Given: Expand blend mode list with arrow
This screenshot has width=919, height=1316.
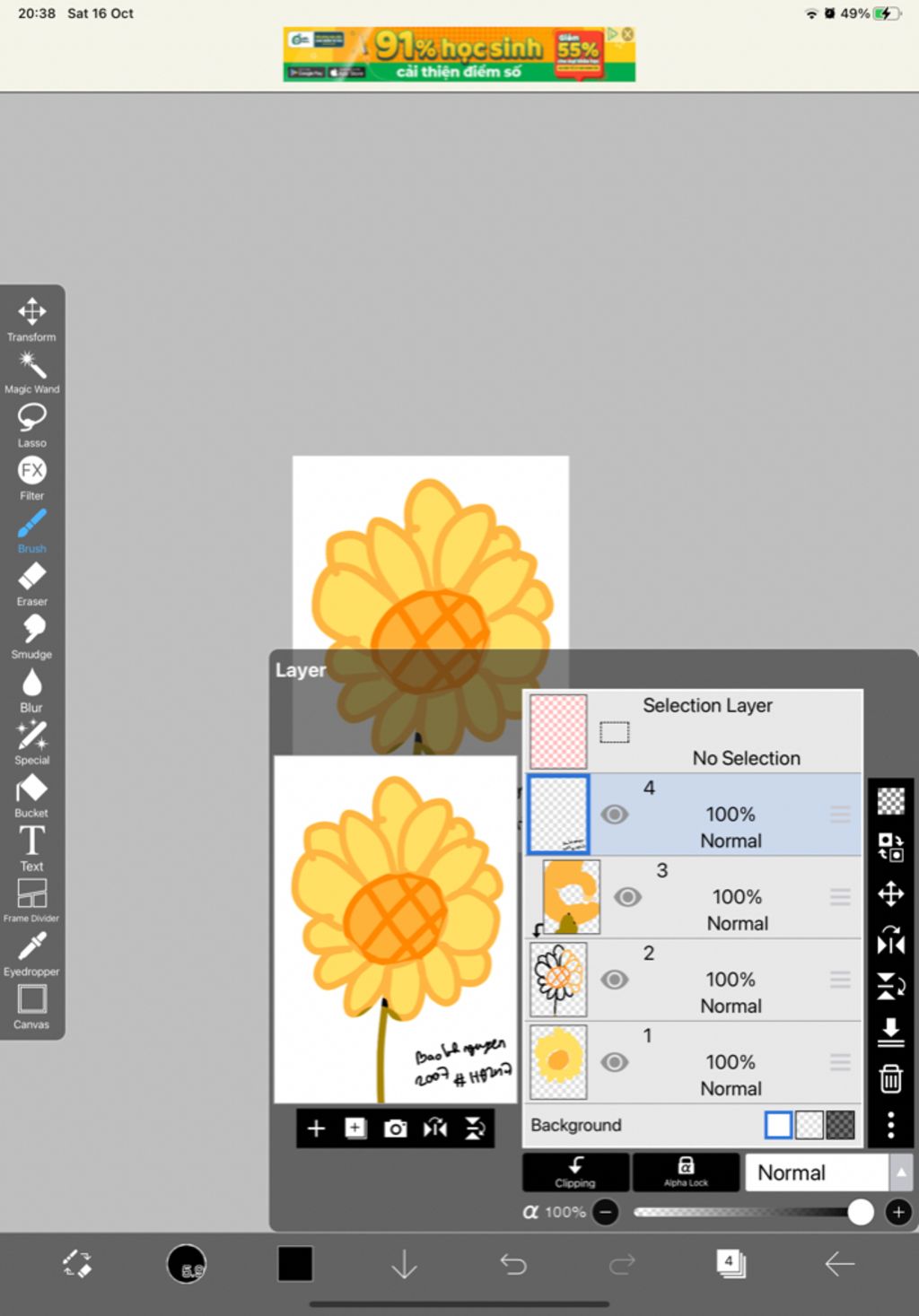Looking at the screenshot, I should point(901,1172).
